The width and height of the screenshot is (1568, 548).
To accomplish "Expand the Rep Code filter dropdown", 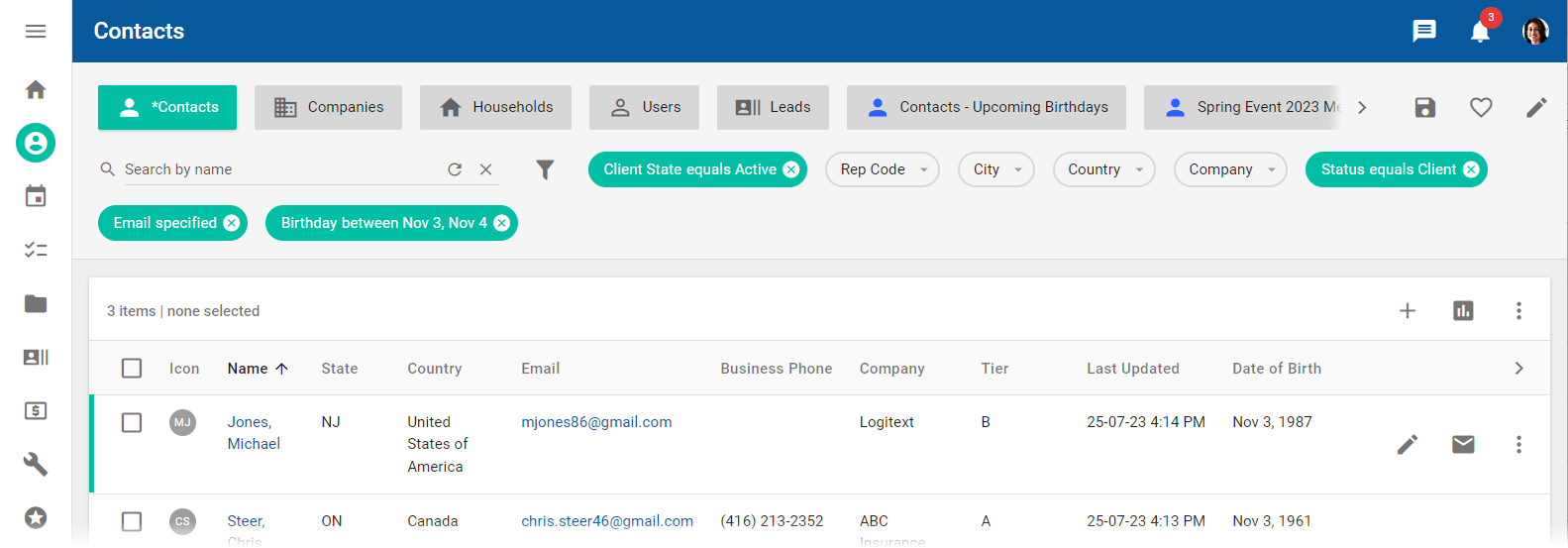I will 883,169.
